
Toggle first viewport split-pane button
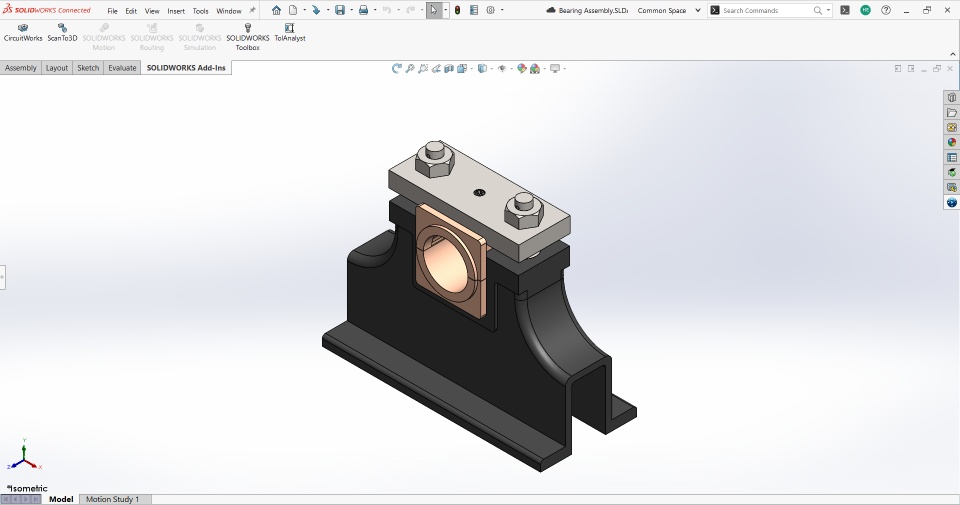[x=898, y=69]
